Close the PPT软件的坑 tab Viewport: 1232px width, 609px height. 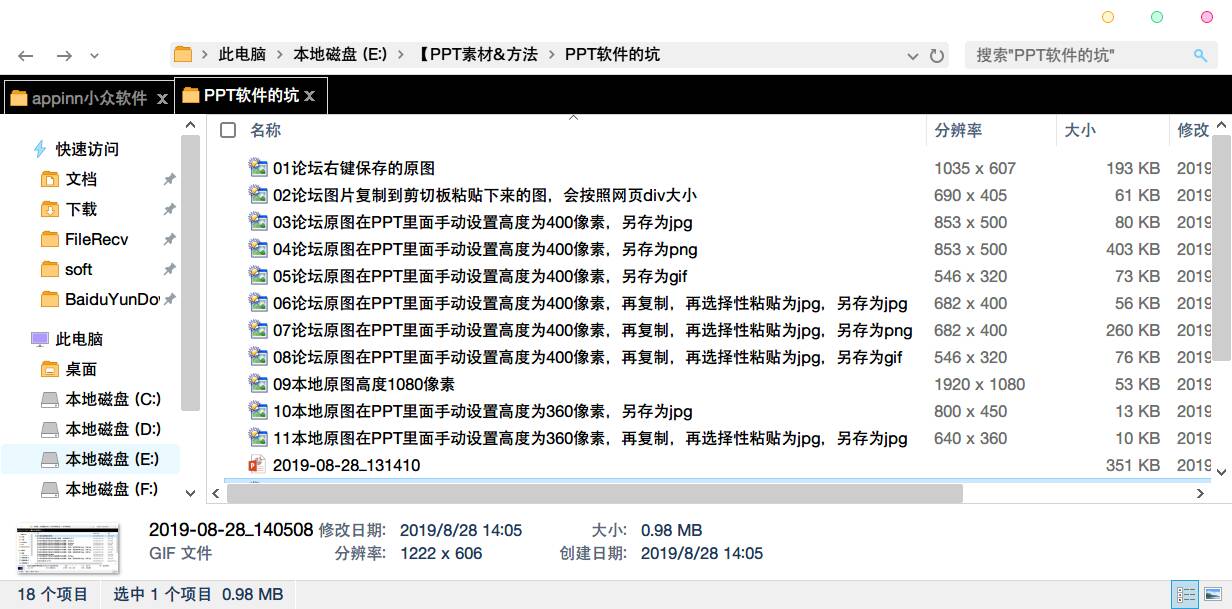pos(310,96)
